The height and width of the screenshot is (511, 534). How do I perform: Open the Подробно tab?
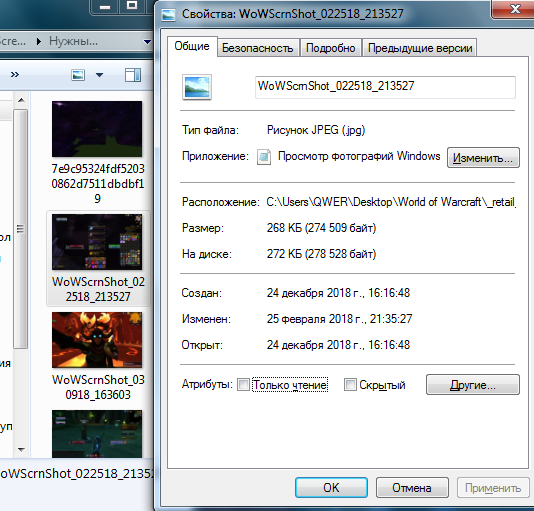330,48
